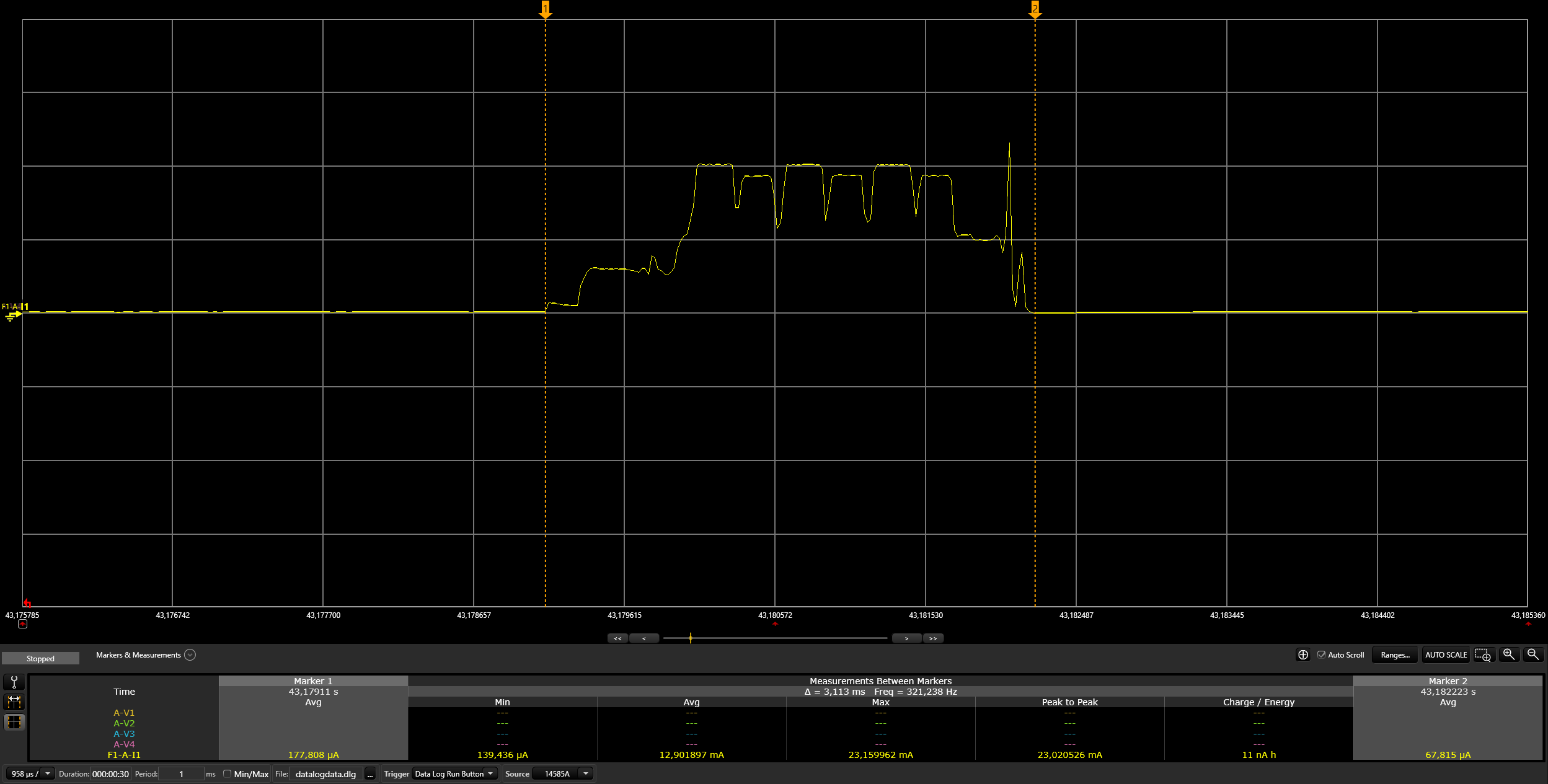Click the crosshair target icon

coord(1303,654)
